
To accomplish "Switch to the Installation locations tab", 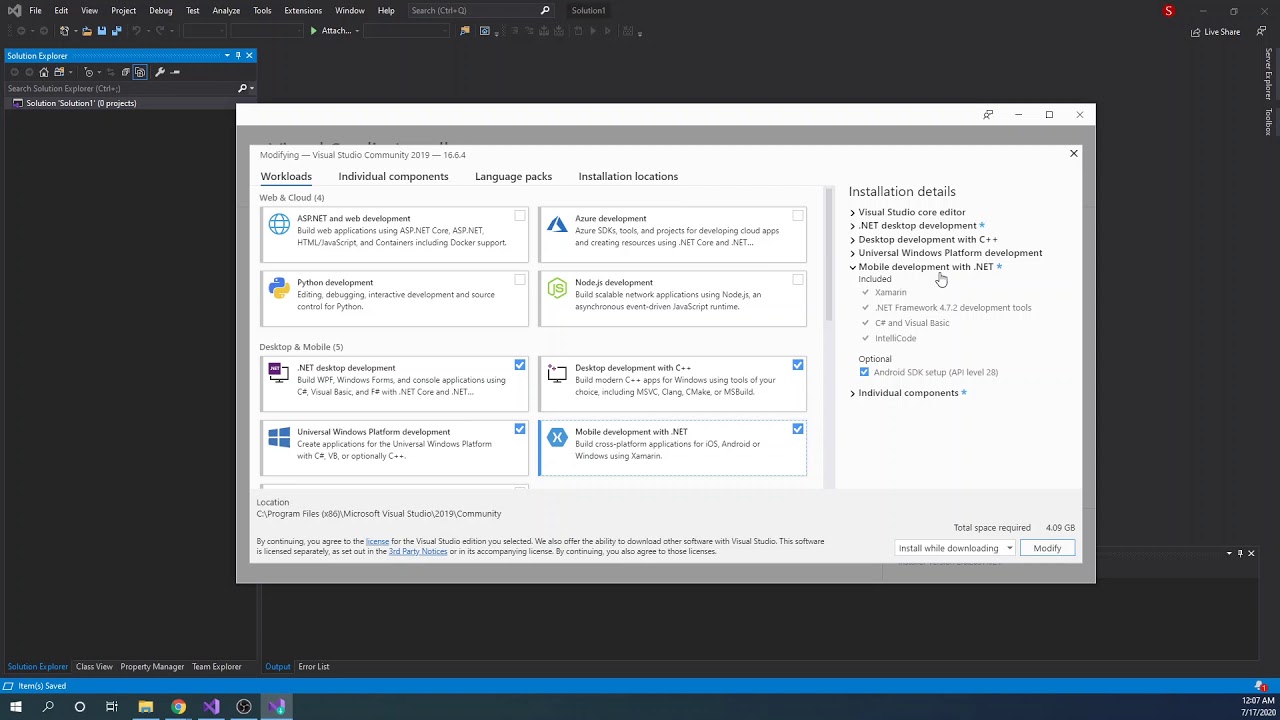I will pos(628,176).
